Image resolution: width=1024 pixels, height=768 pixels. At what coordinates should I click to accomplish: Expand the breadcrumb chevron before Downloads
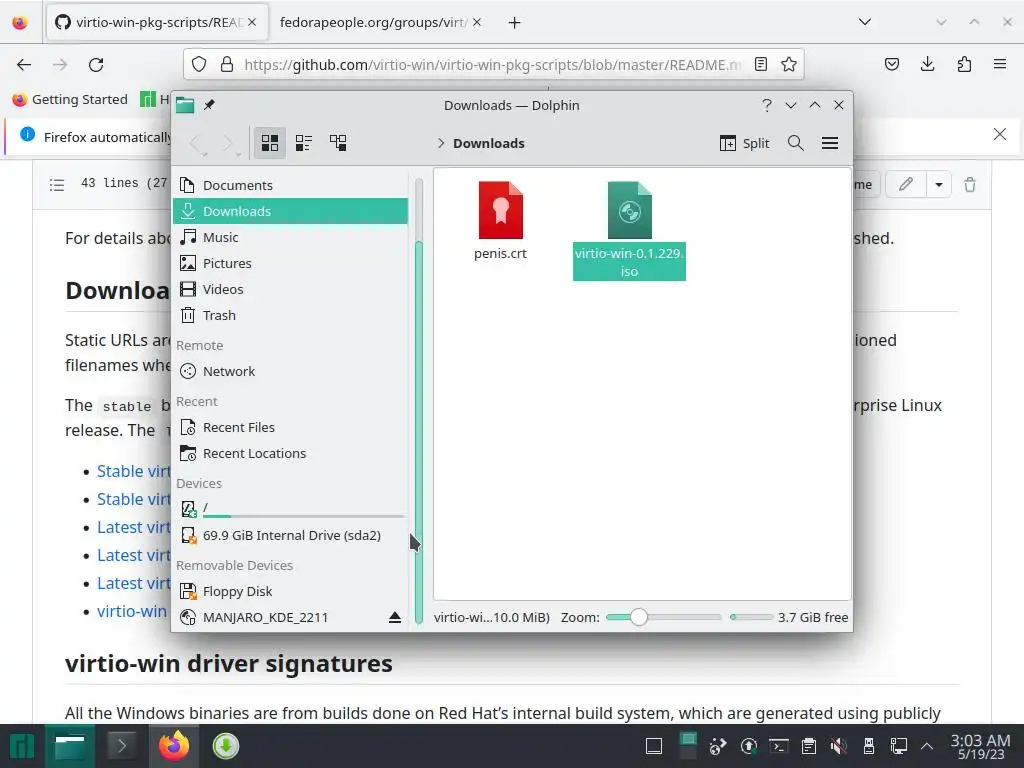click(x=441, y=143)
